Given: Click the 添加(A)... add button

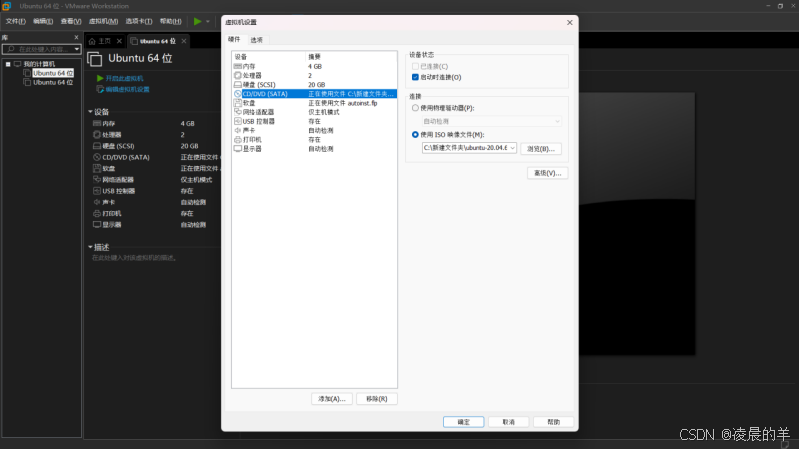Looking at the screenshot, I should click(x=332, y=399).
